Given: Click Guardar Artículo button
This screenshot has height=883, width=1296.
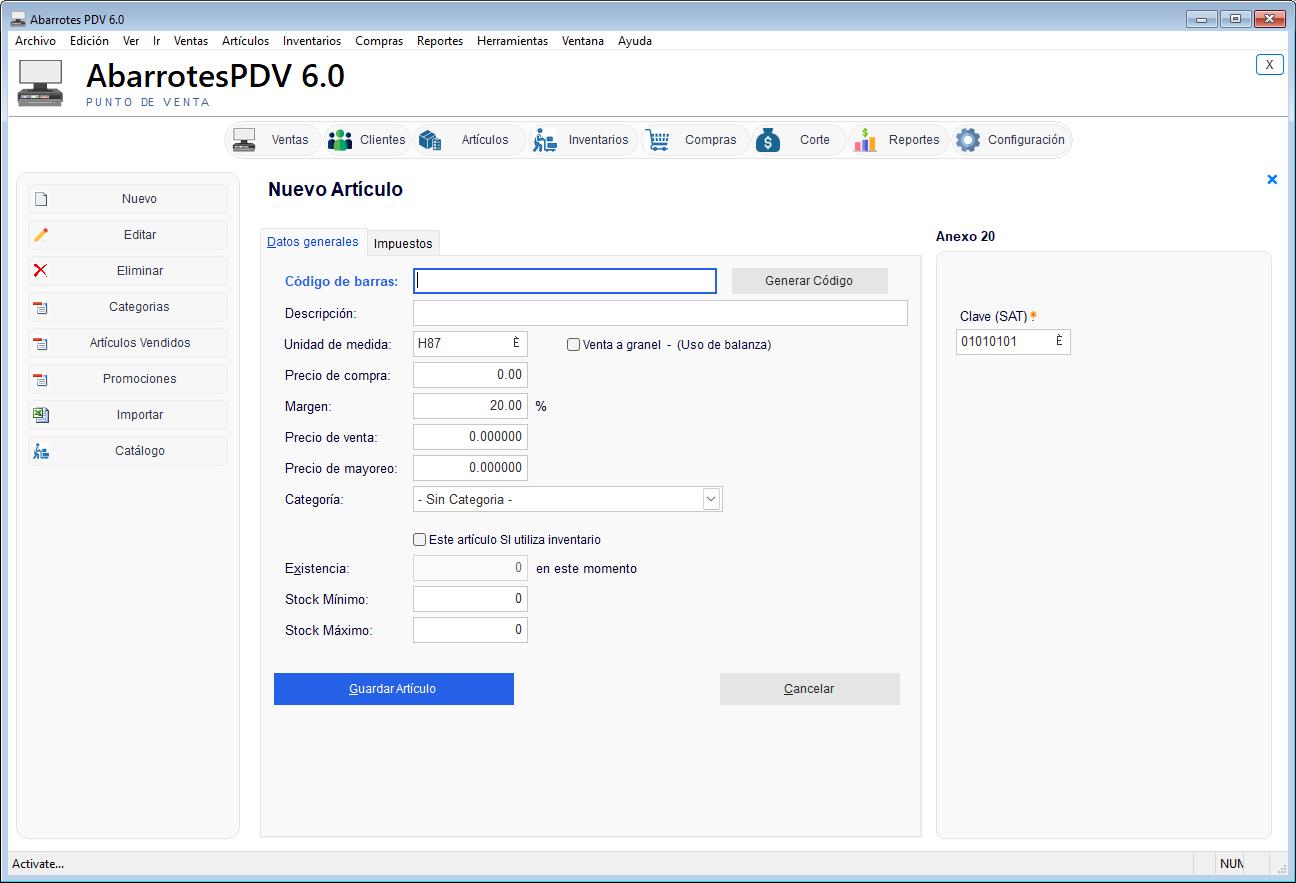Looking at the screenshot, I should [394, 689].
